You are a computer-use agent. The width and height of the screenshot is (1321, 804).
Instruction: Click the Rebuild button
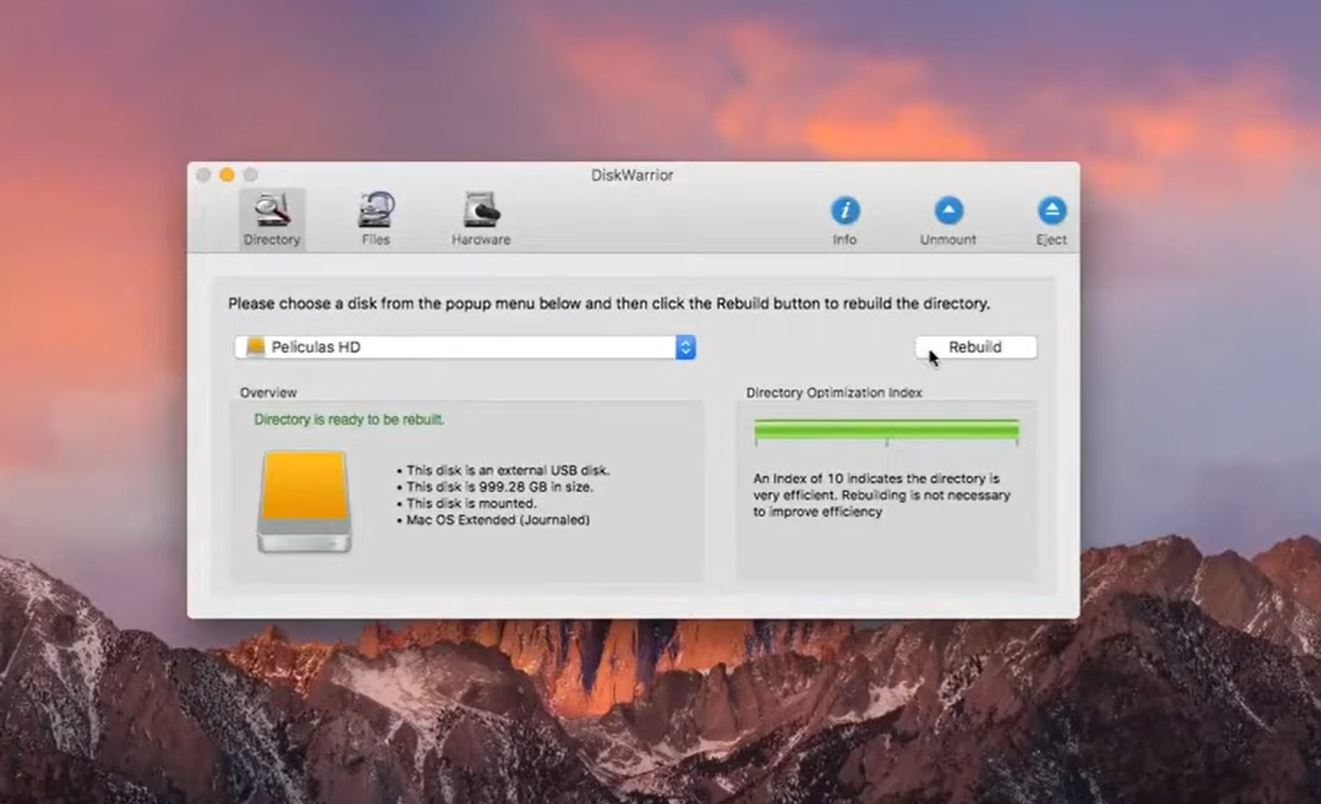(x=976, y=347)
